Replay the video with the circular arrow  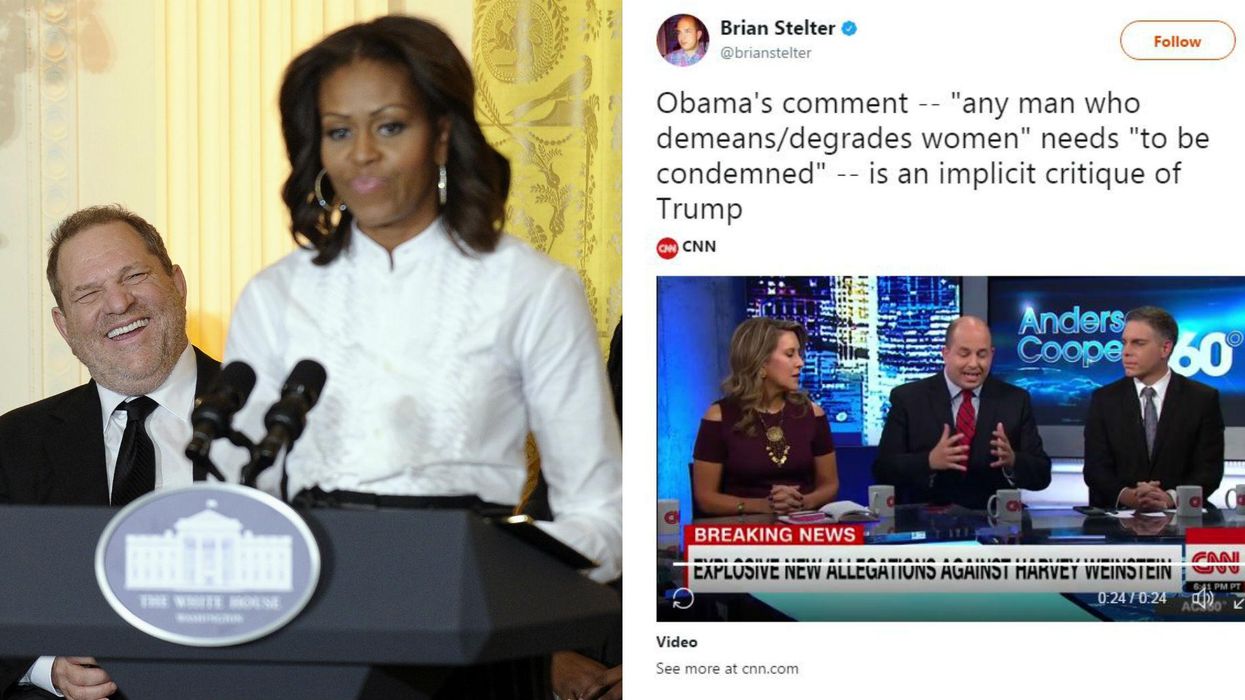pos(683,598)
